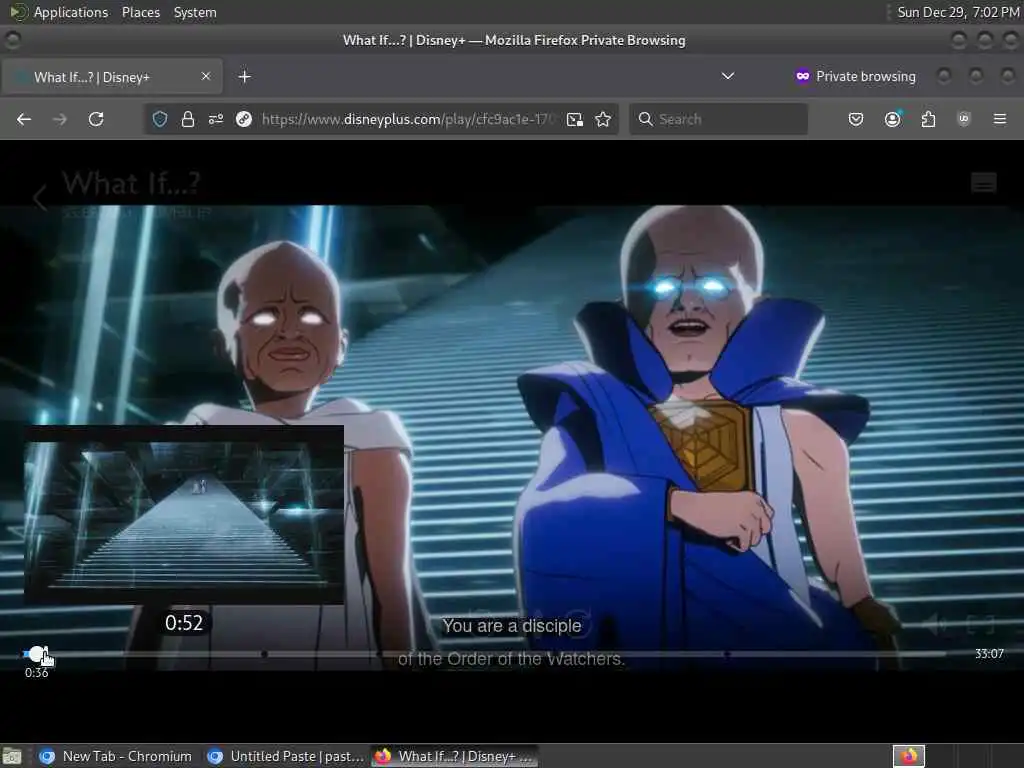The image size is (1024, 768).
Task: Expand the list all tabs chevron
Action: click(x=728, y=76)
